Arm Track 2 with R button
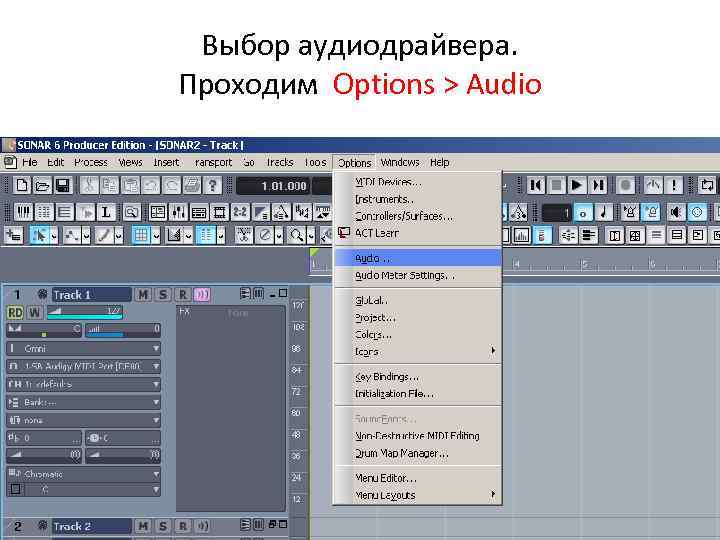 (x=182, y=526)
